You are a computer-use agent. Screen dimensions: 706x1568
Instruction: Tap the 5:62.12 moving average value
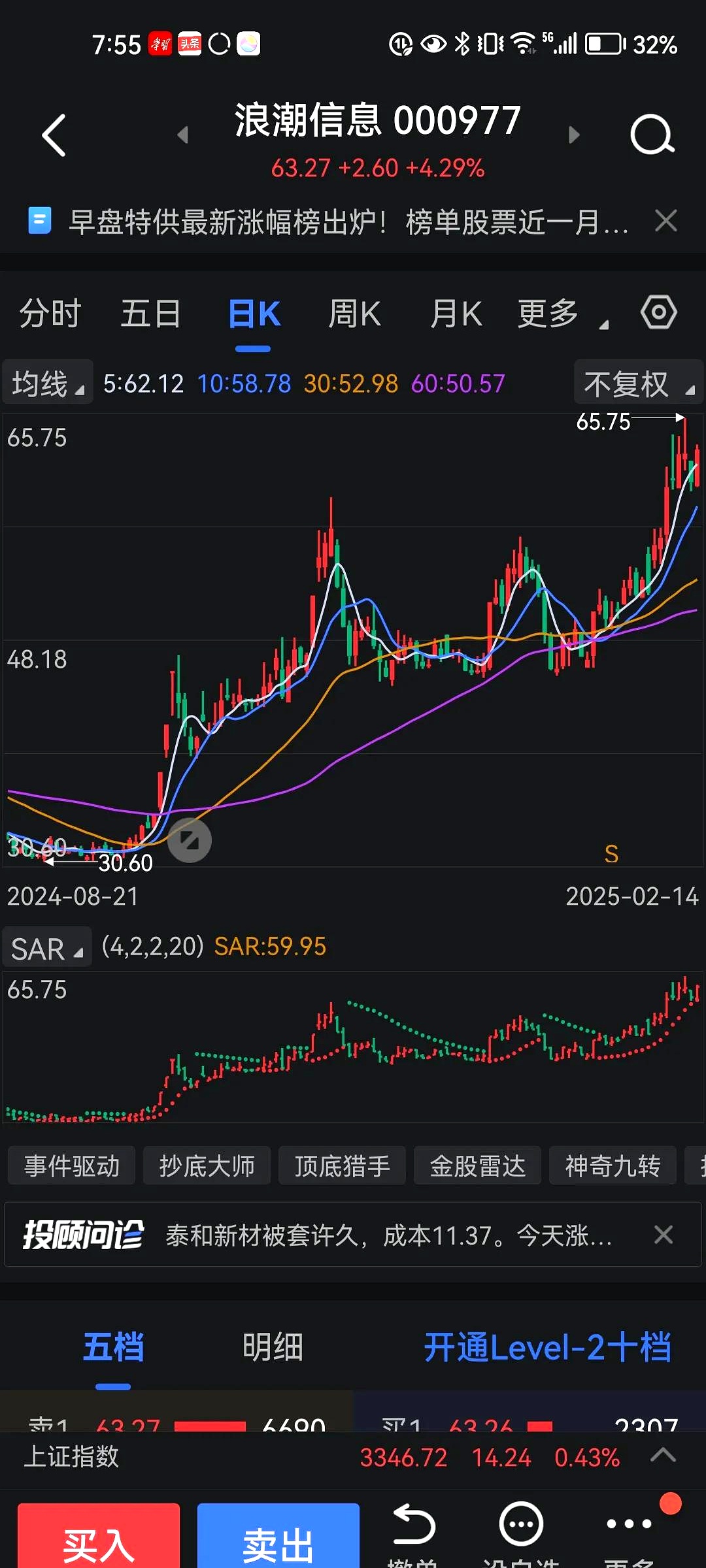144,384
